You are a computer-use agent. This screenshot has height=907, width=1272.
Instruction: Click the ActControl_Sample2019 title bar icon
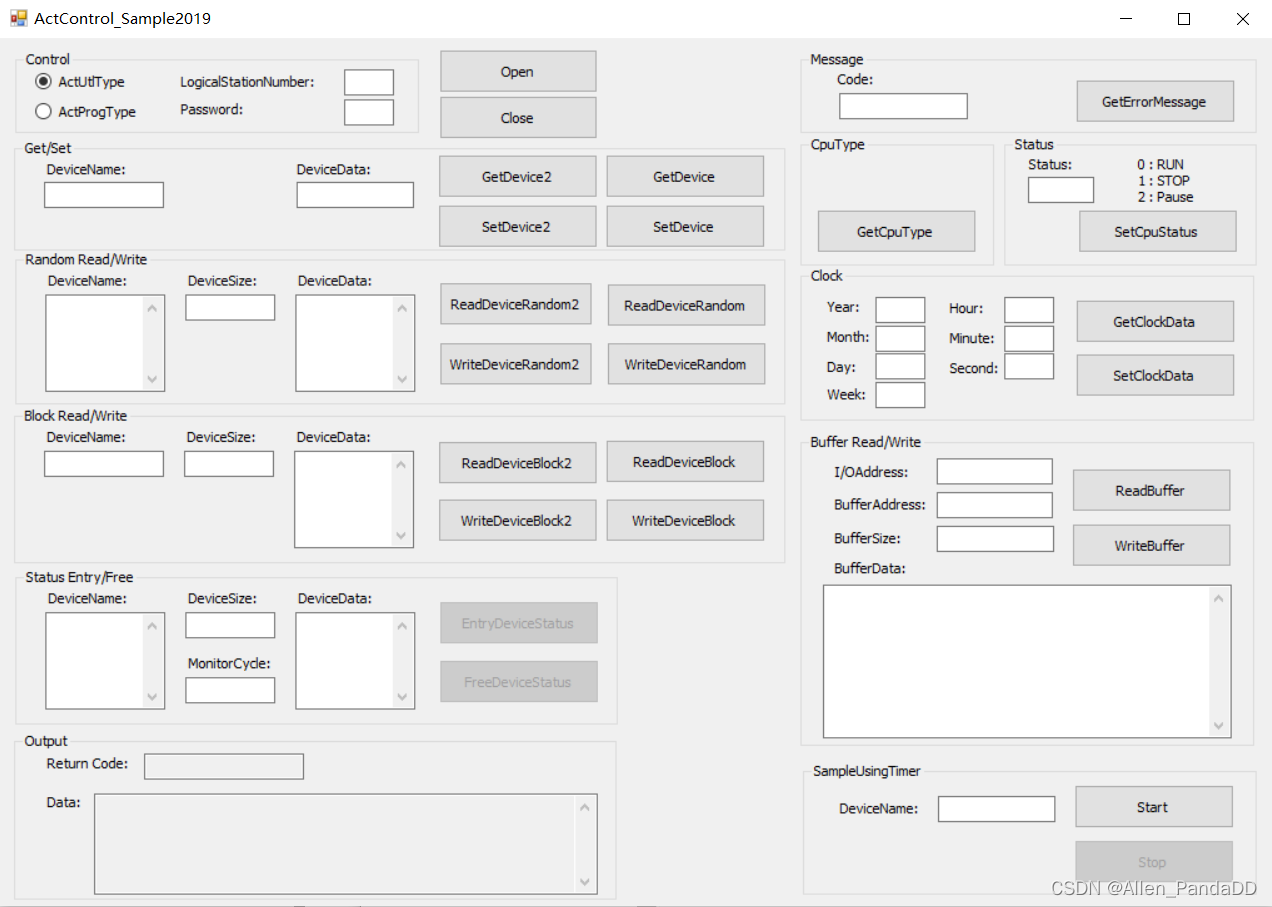pos(18,18)
